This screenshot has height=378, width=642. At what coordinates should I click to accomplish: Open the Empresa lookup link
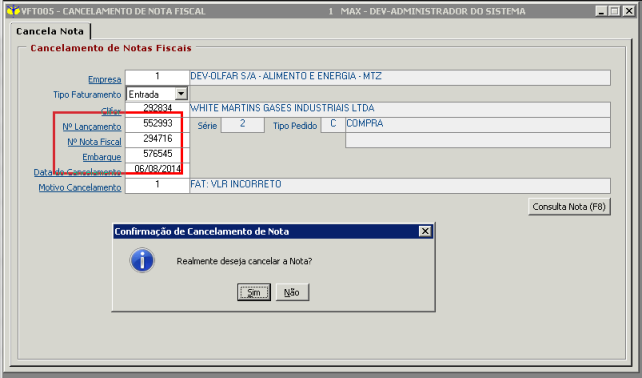(105, 79)
